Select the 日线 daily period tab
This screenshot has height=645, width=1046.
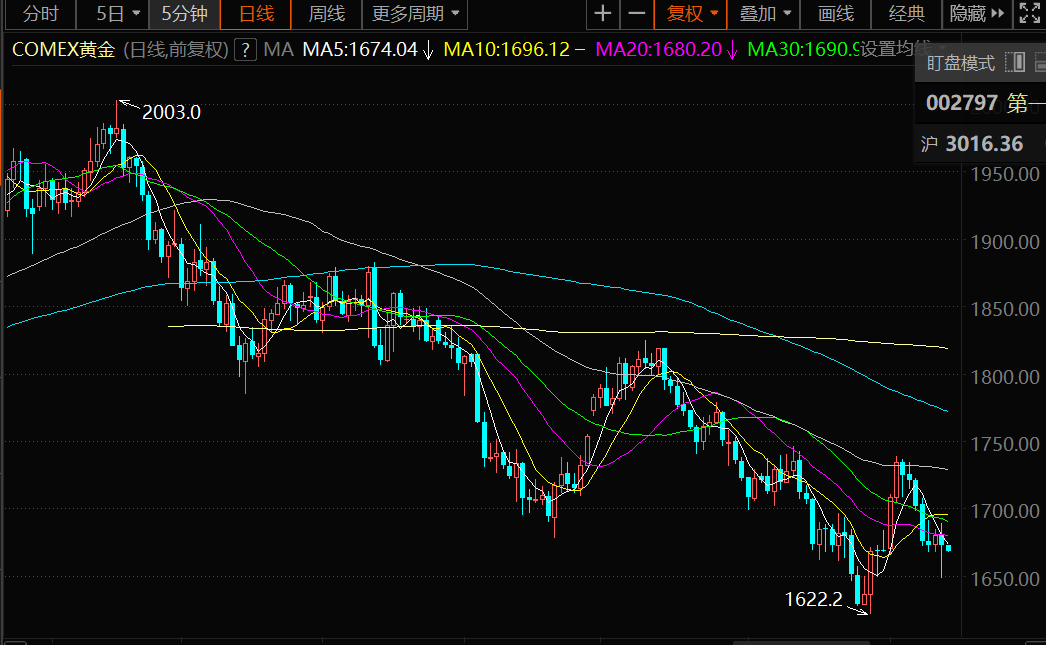point(257,14)
